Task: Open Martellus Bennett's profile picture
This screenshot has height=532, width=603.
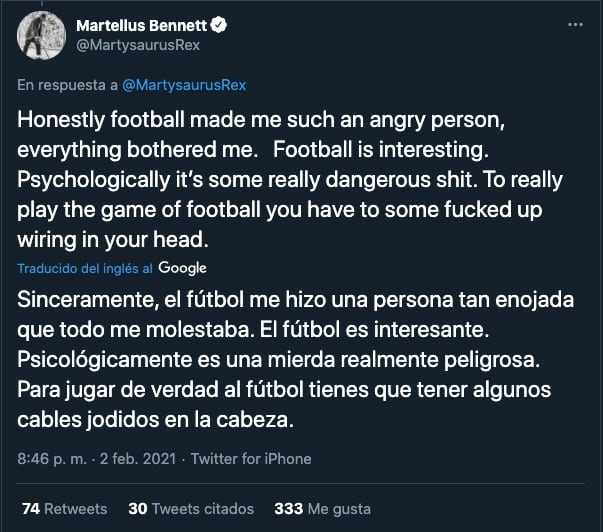Action: pyautogui.click(x=41, y=35)
